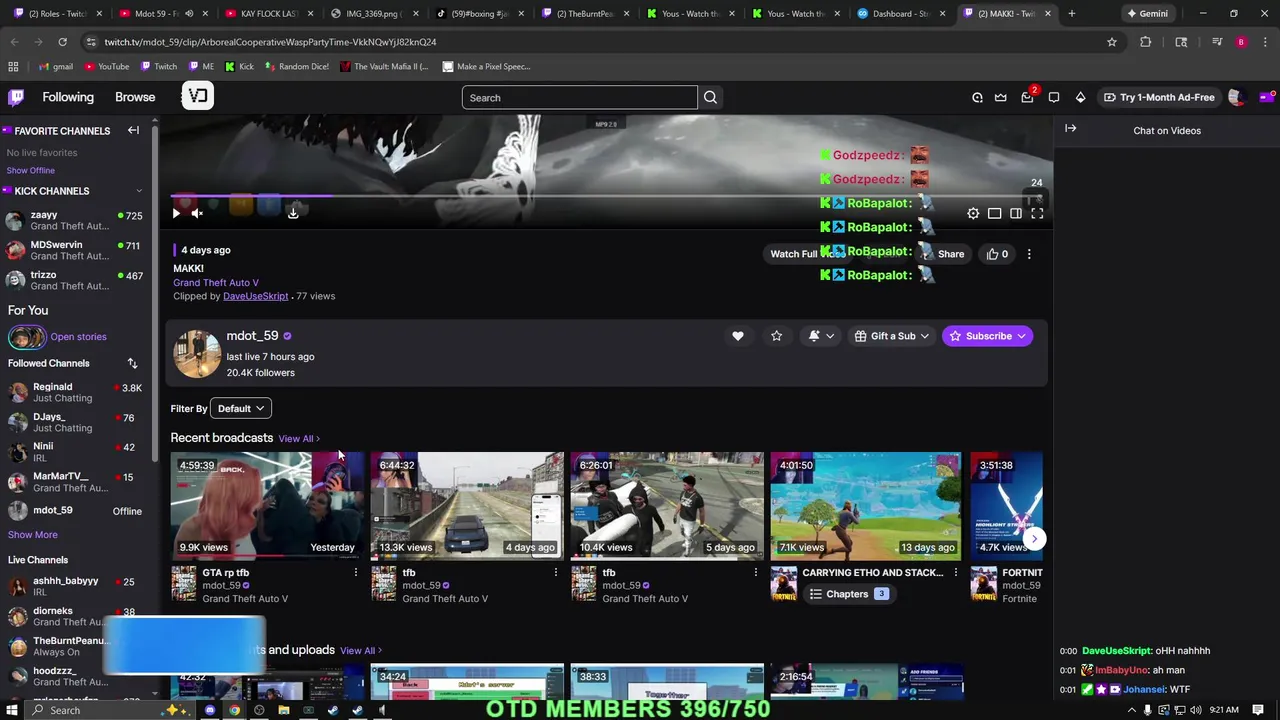Open the Whispers chat bubble icon
Viewport: 1280px width, 720px height.
1054,97
